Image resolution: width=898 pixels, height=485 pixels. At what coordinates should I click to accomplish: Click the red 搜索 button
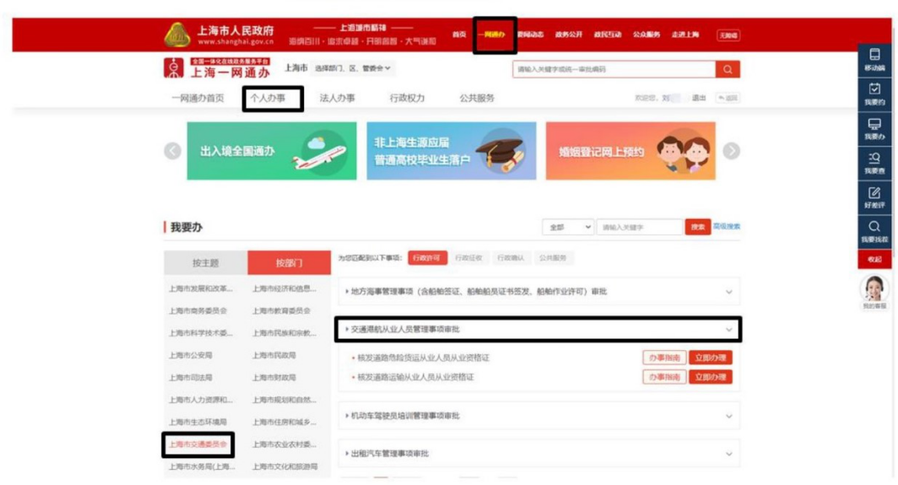tap(698, 227)
